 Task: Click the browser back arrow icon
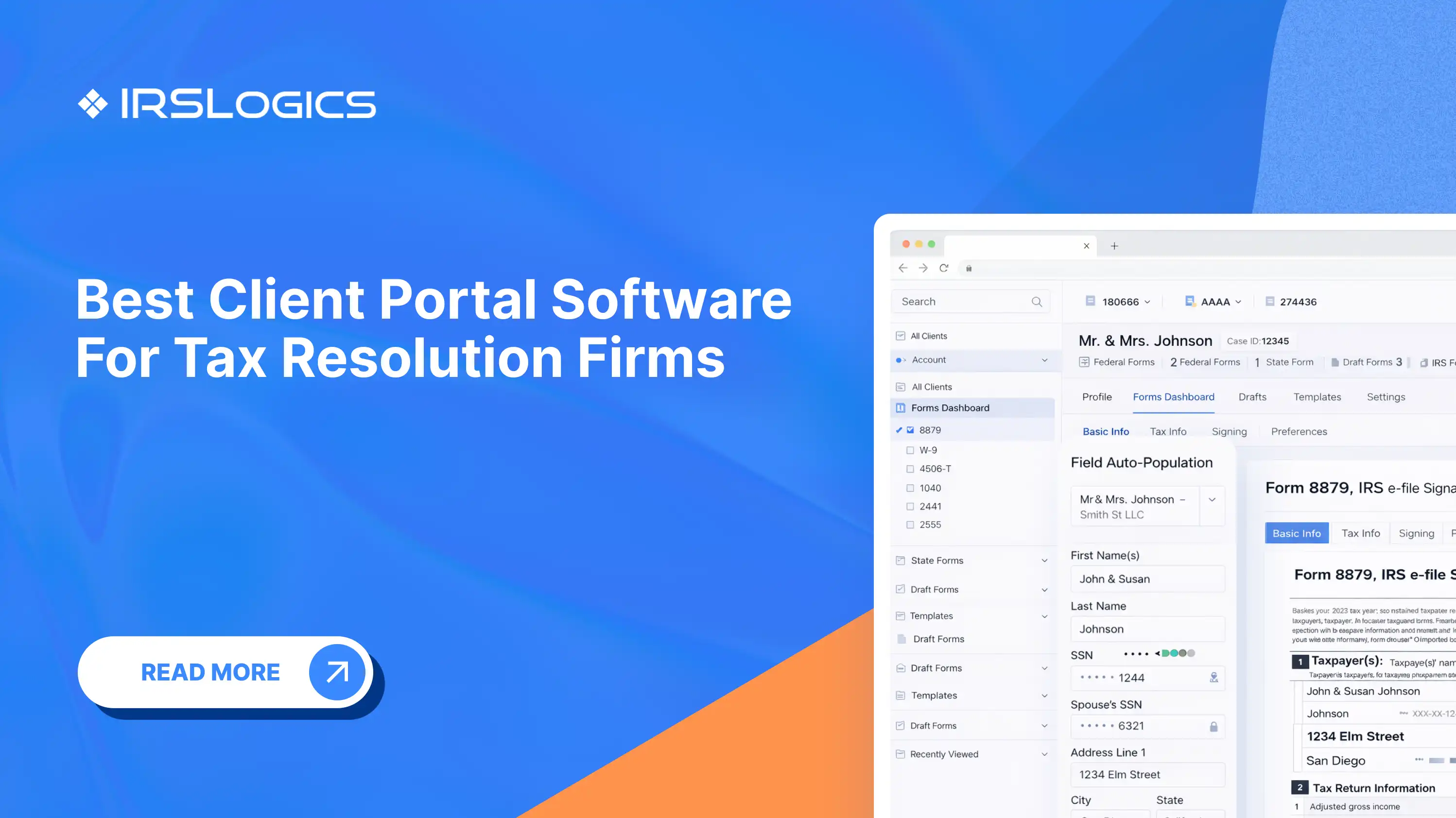click(x=902, y=268)
